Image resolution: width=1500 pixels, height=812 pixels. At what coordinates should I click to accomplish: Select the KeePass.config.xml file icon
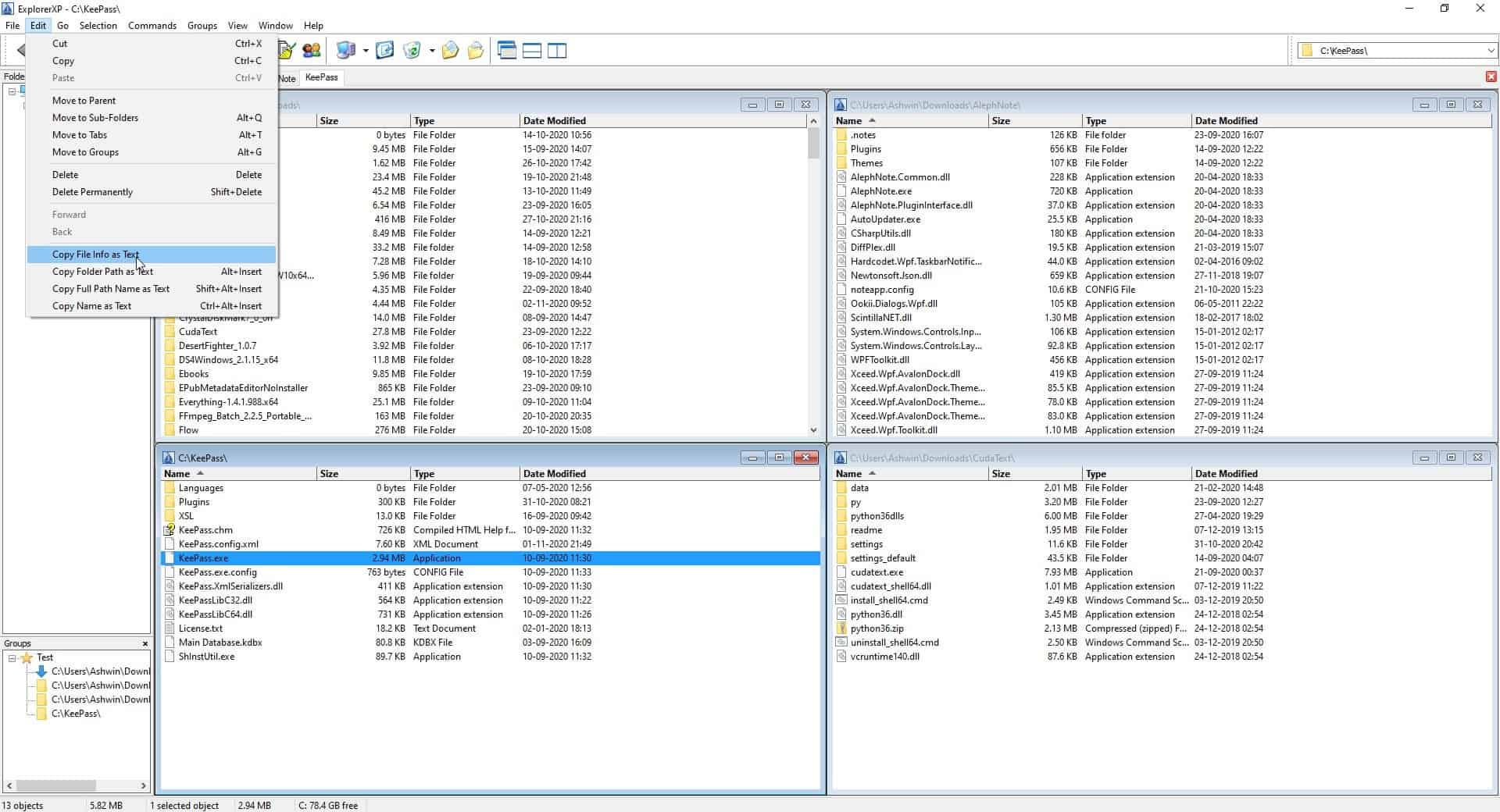pos(170,544)
